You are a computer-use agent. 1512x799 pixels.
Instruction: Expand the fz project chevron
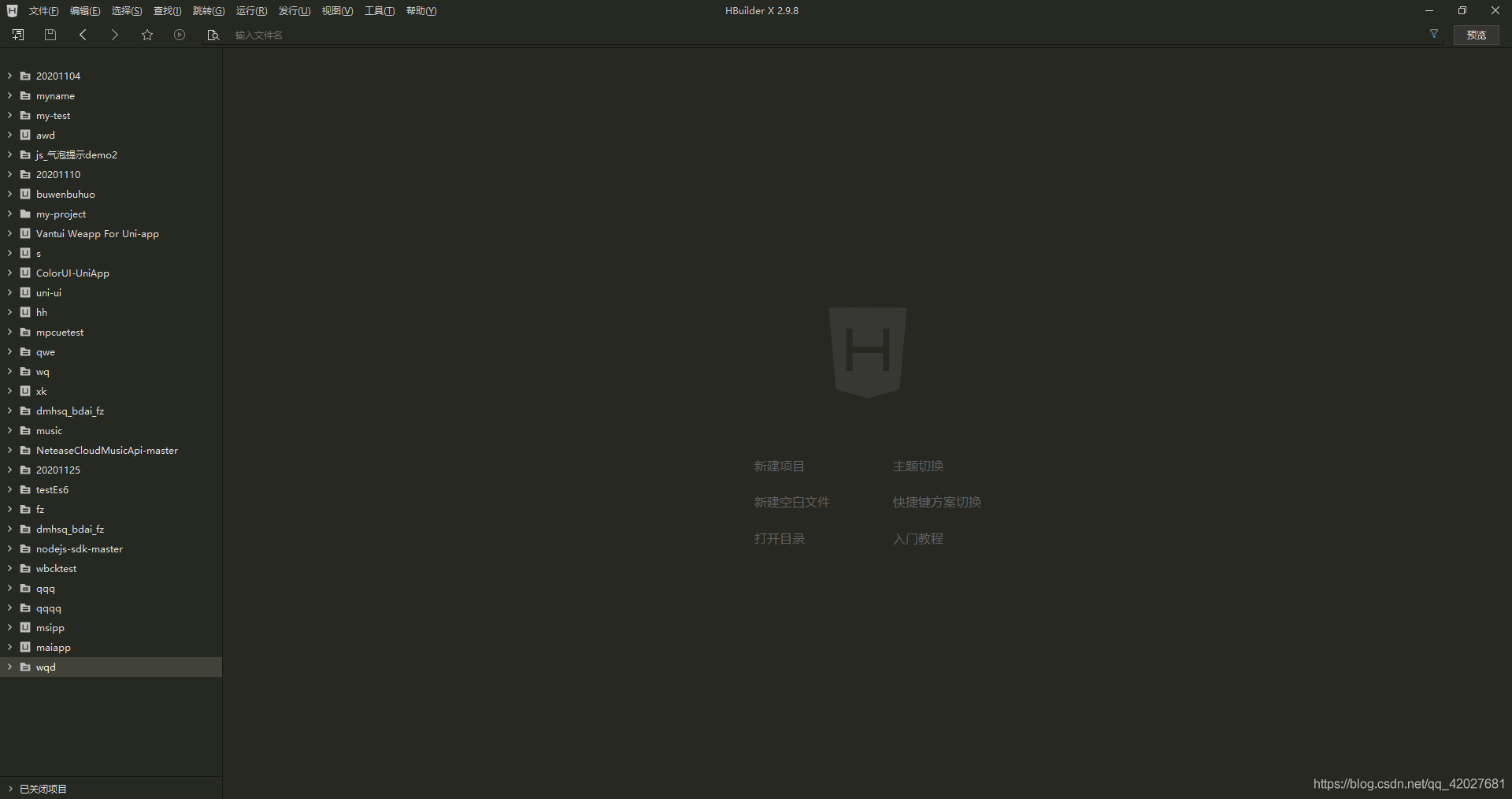click(x=9, y=509)
